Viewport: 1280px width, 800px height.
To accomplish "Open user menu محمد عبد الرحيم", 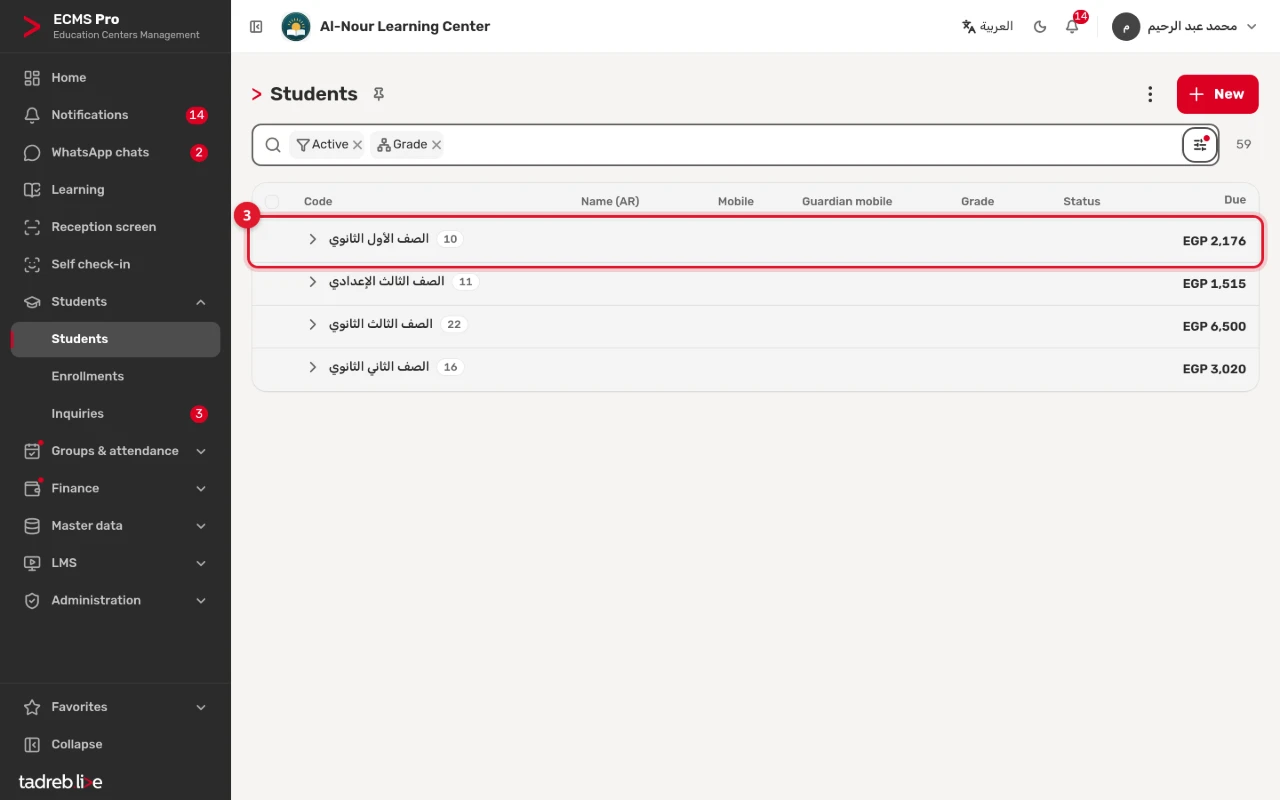I will click(1184, 27).
